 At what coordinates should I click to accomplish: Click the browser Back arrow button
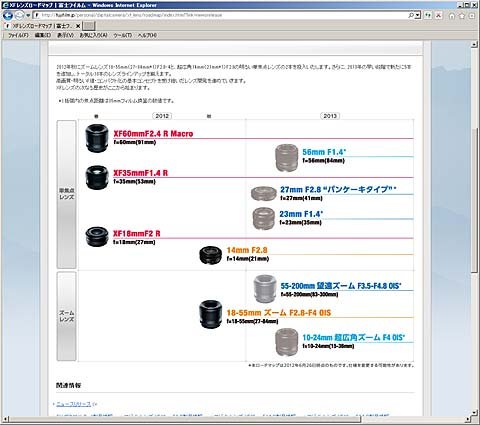7,15
